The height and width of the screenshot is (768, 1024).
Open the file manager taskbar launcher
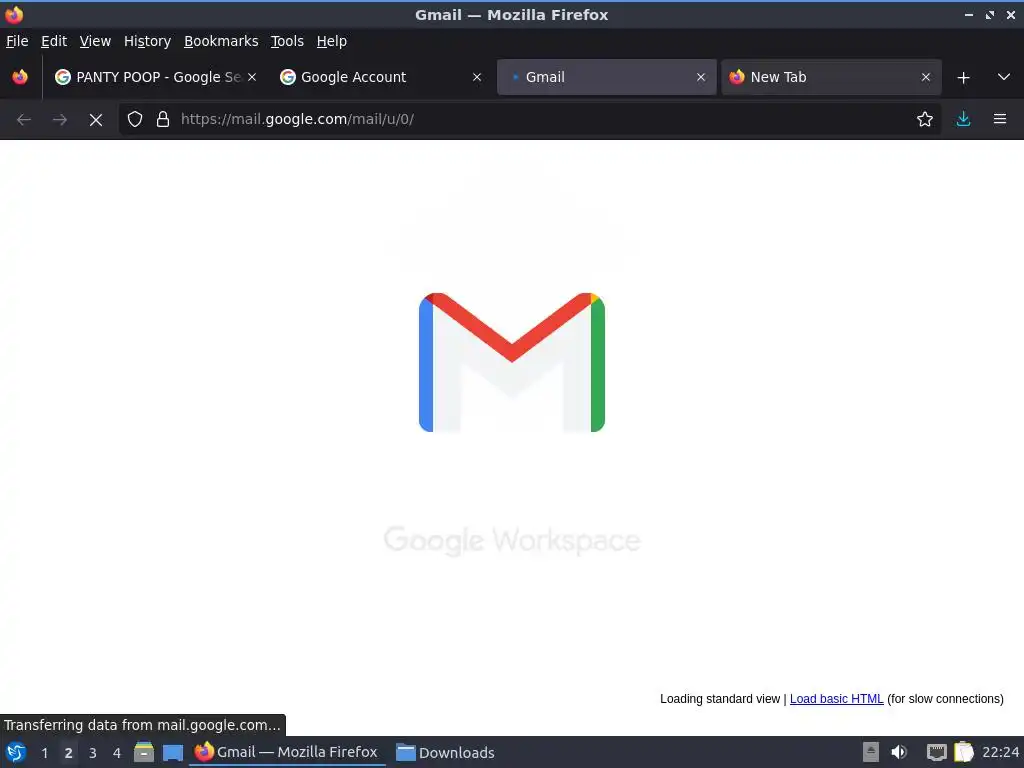pyautogui.click(x=144, y=752)
